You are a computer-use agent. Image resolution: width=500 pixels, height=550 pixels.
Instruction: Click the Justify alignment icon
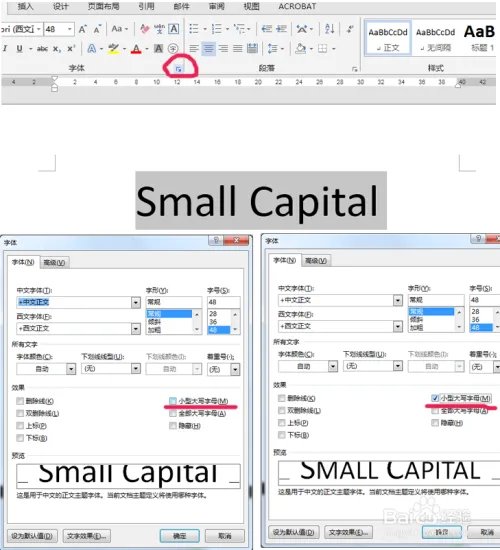point(238,48)
